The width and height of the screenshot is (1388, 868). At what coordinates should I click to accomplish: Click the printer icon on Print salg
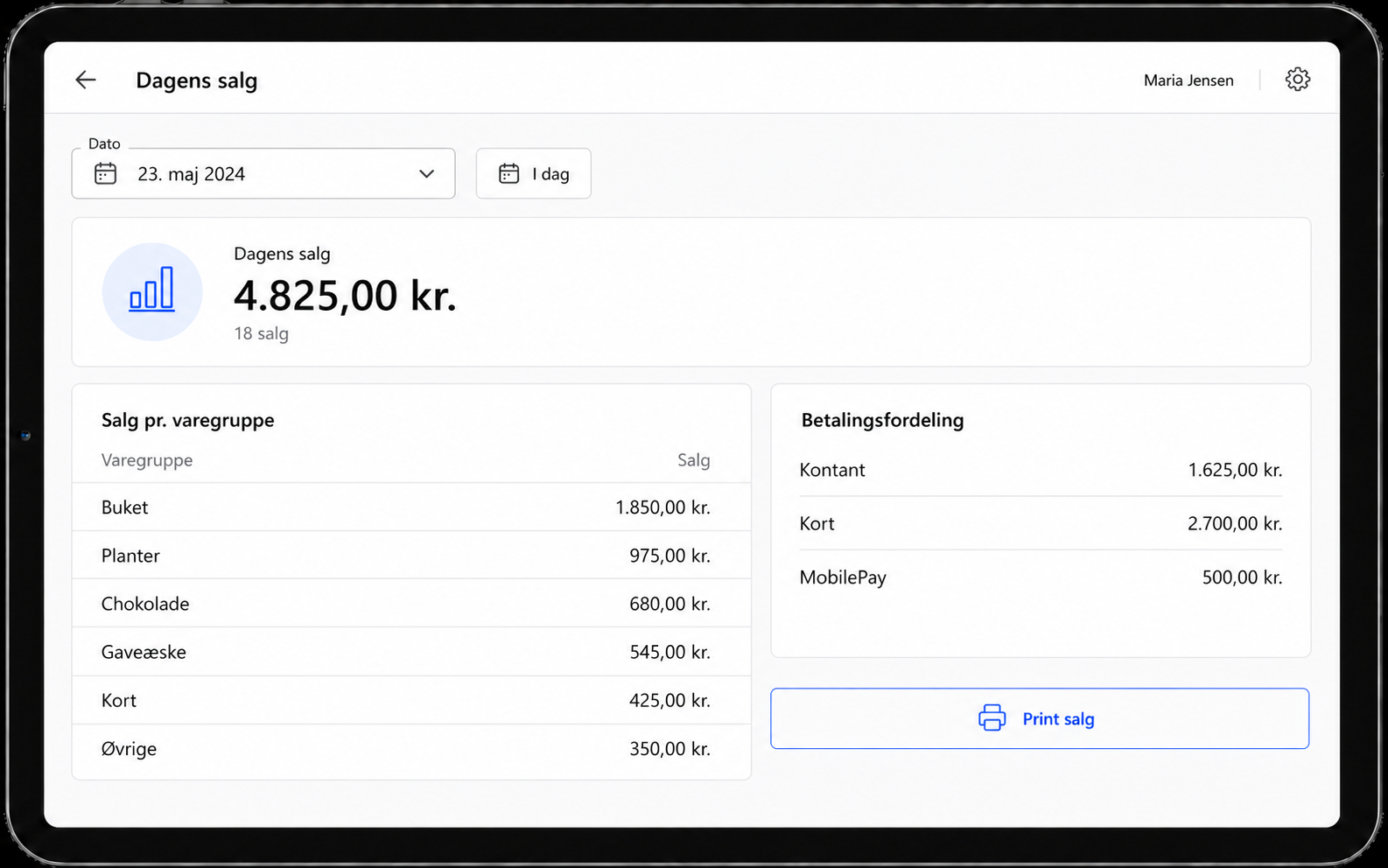(x=992, y=718)
